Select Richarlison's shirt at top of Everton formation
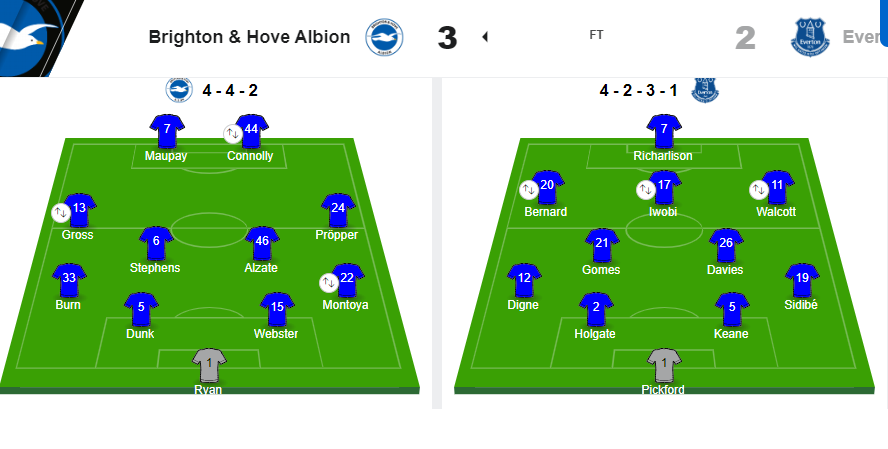 (x=664, y=131)
